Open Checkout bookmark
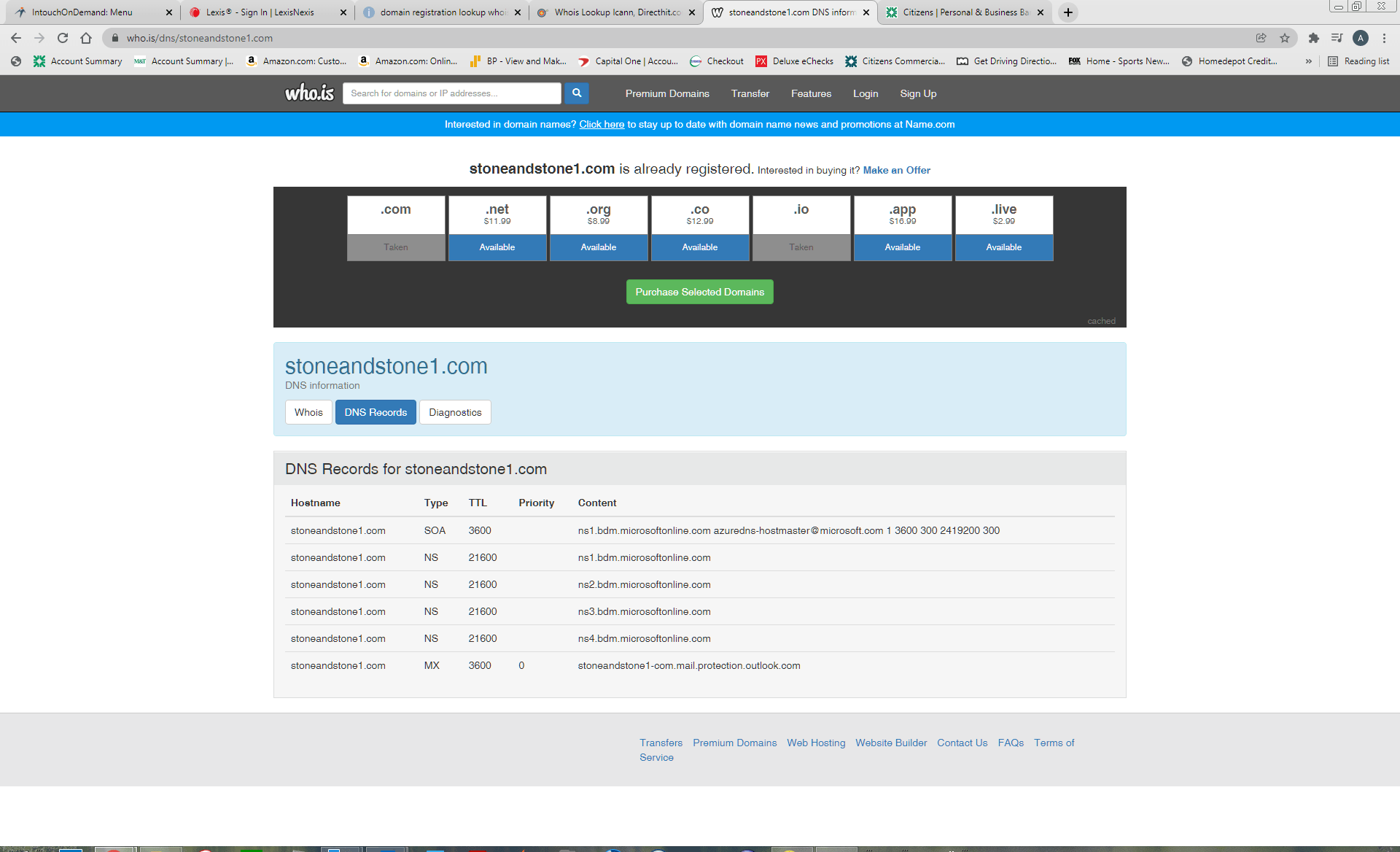The width and height of the screenshot is (1400, 852). coord(717,61)
